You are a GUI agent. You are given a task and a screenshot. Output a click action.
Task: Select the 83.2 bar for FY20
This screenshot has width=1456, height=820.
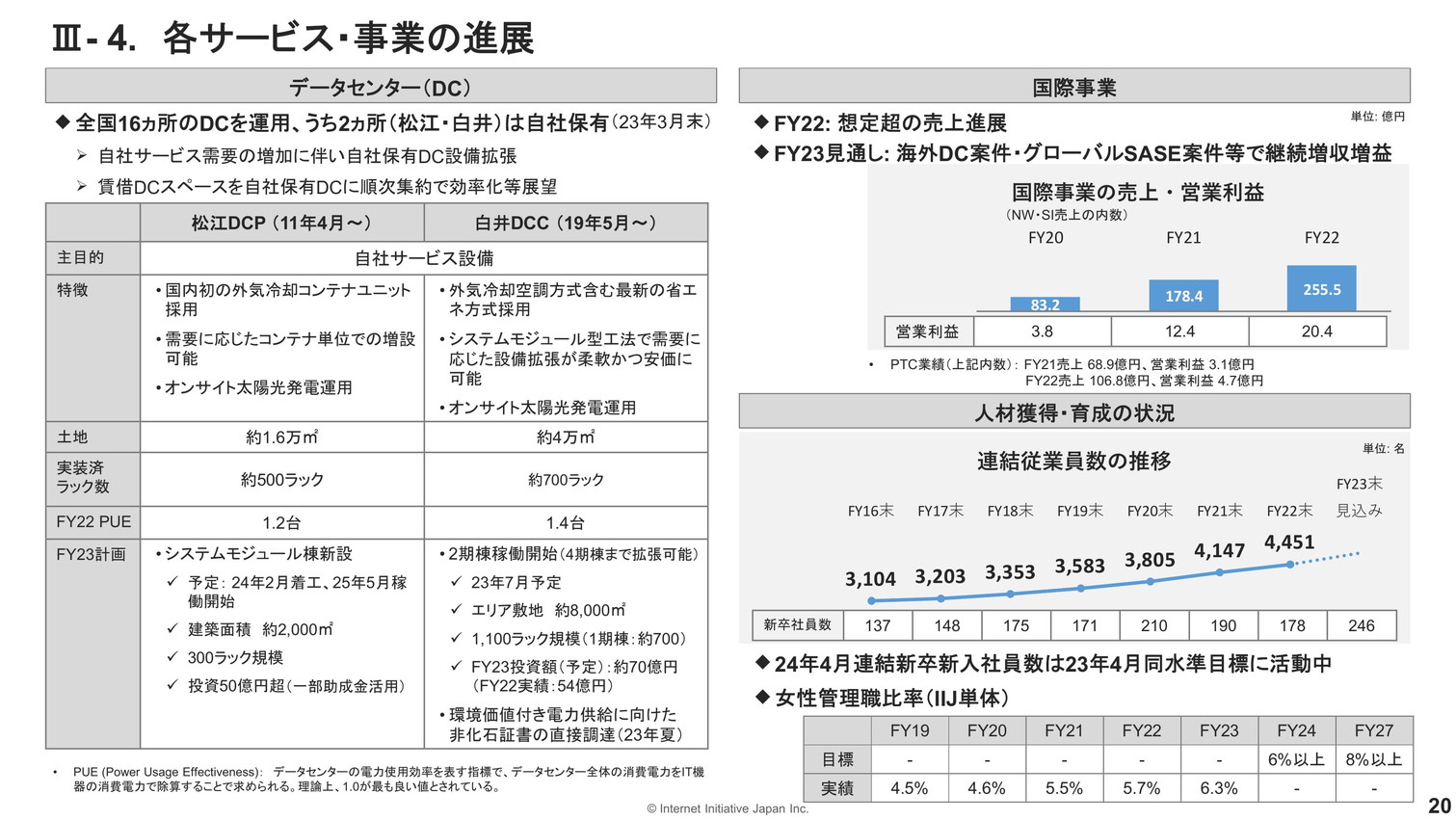click(1046, 304)
